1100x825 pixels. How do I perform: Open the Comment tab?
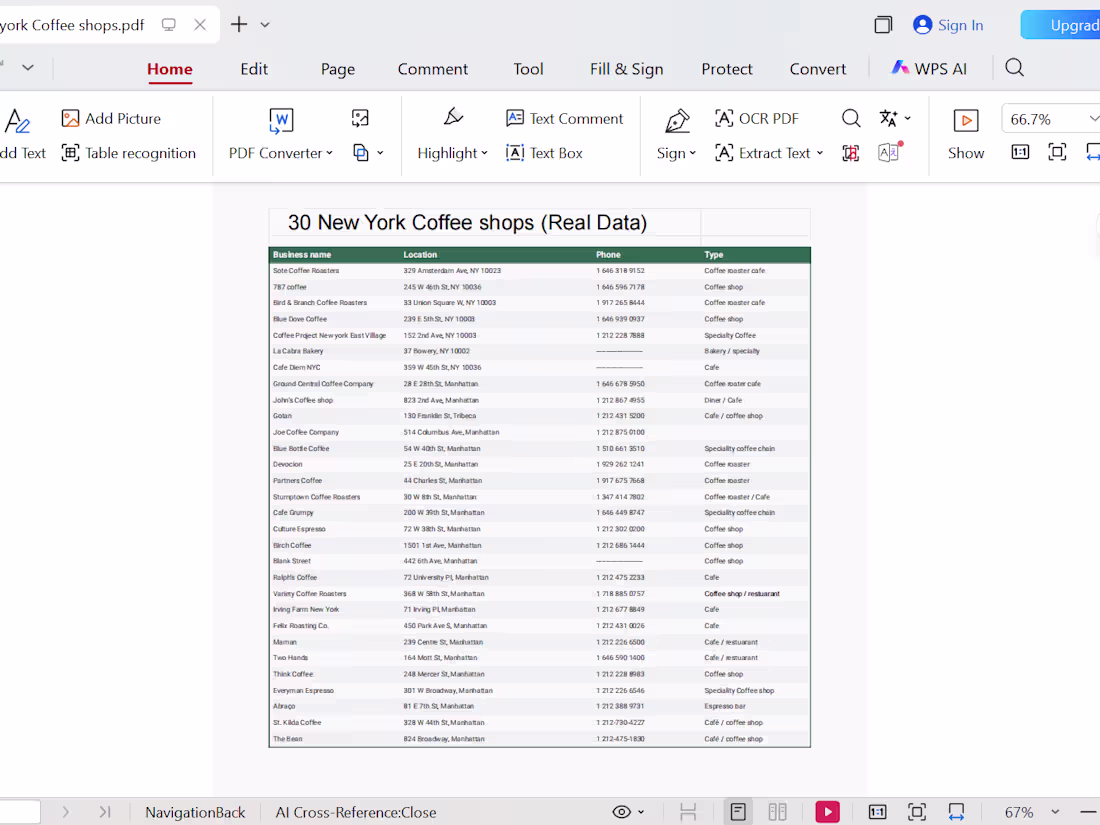(x=433, y=69)
